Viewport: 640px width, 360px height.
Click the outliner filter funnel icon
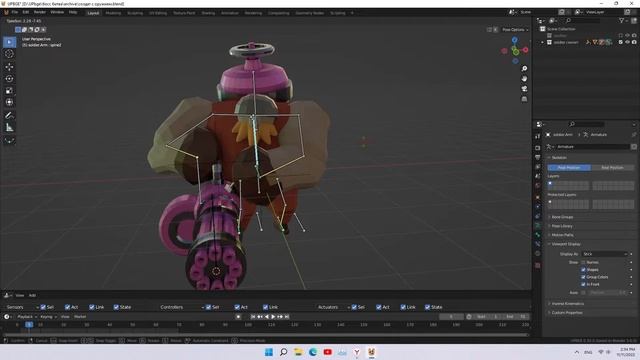pyautogui.click(x=621, y=20)
